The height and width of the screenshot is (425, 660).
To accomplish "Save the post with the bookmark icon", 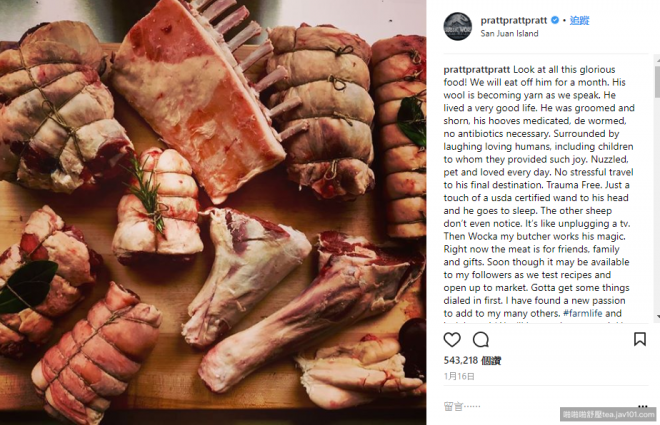I will pos(640,339).
